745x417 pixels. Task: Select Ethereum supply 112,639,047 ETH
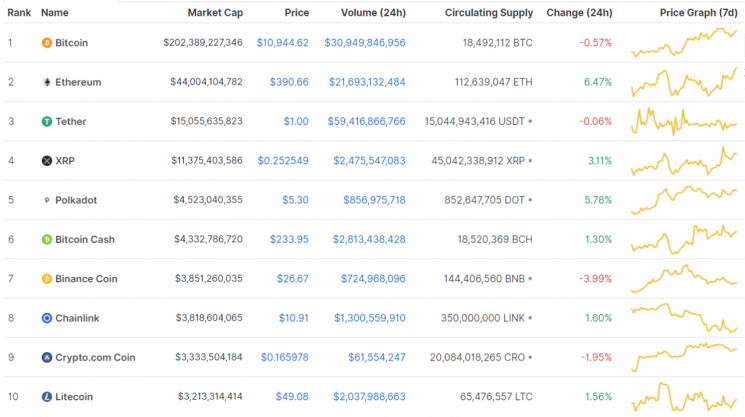[x=494, y=82]
